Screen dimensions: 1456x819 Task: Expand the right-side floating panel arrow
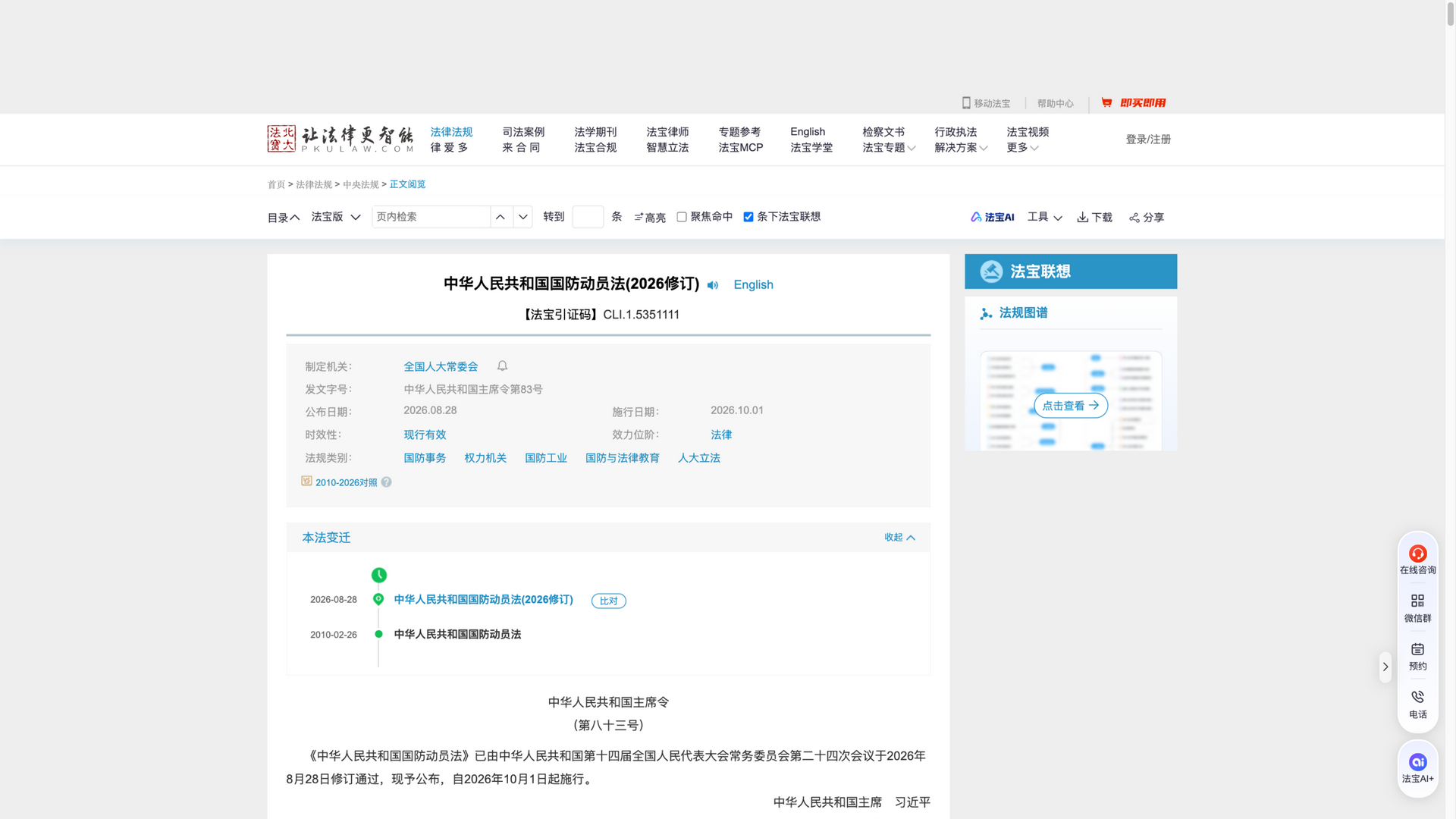[1385, 667]
